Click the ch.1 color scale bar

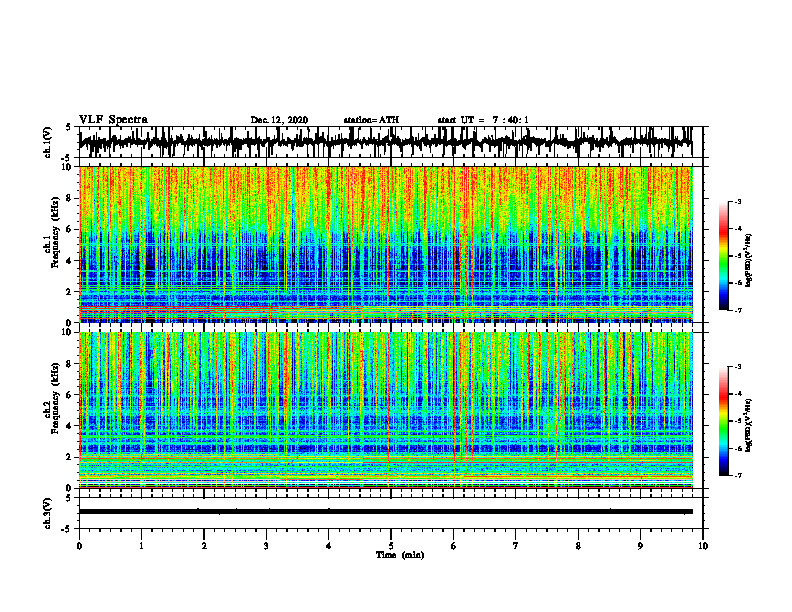[723, 256]
